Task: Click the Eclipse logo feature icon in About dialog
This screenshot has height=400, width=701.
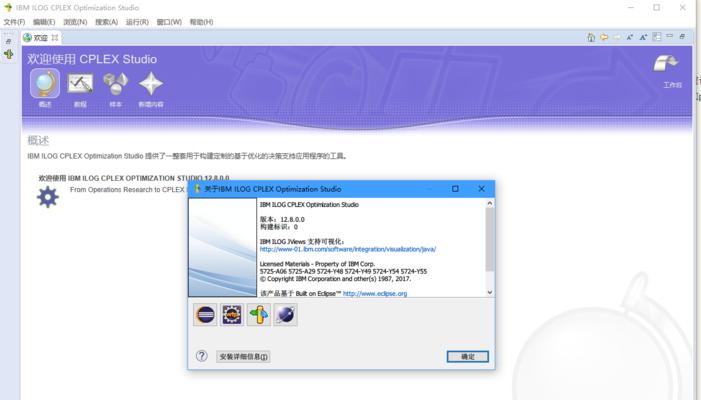Action: click(x=205, y=315)
